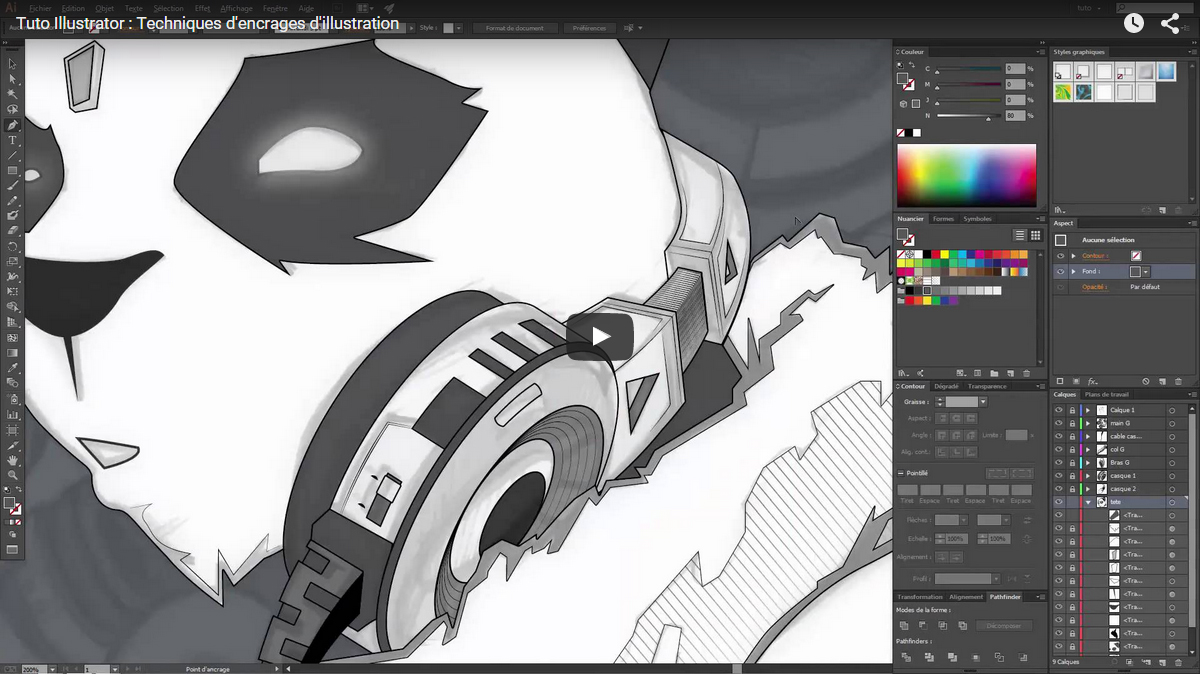This screenshot has height=674, width=1200.
Task: Click the Noir (N) slider in Couleur panel
Action: (x=968, y=117)
